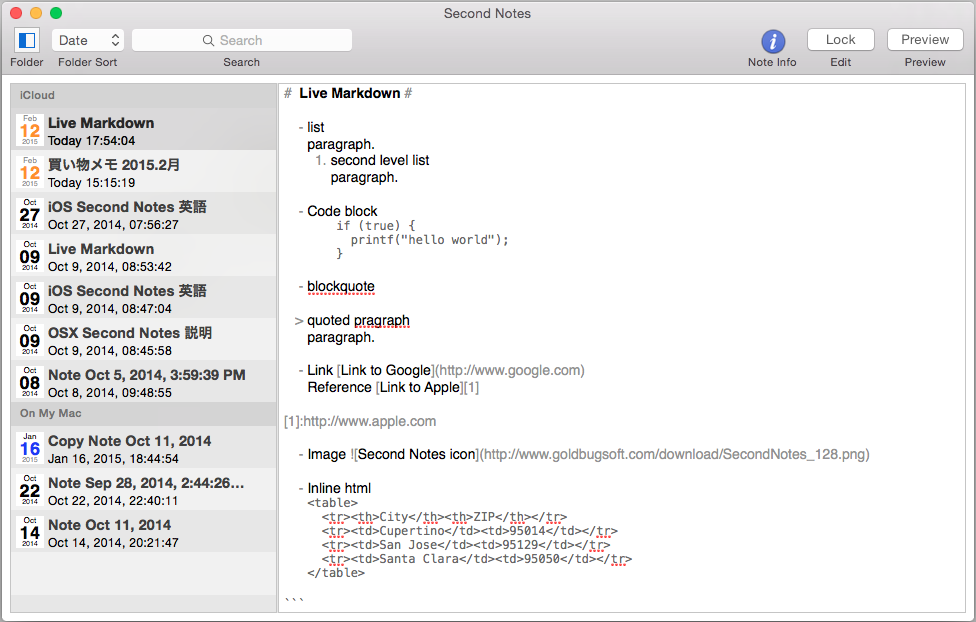Click the 'blockquote' list item text
This screenshot has width=976, height=622.
coord(340,286)
